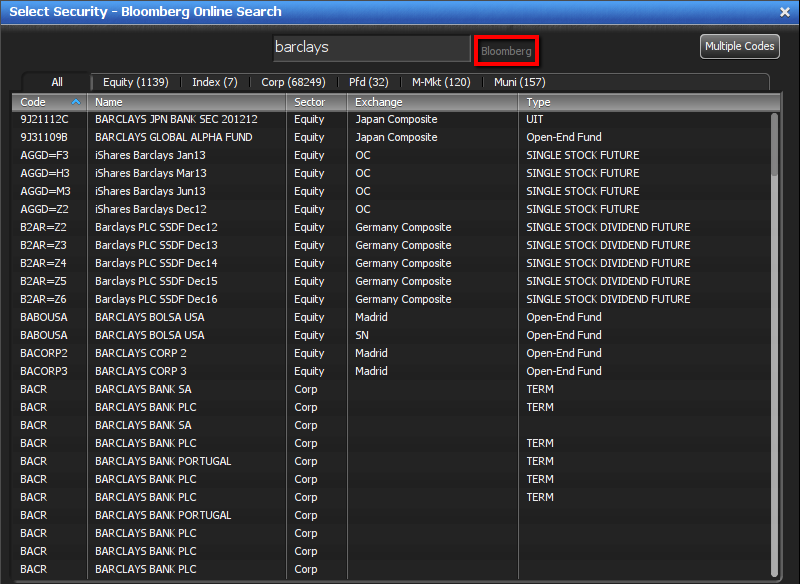Click the Bloomberg source button
The height and width of the screenshot is (584, 800).
(x=506, y=51)
